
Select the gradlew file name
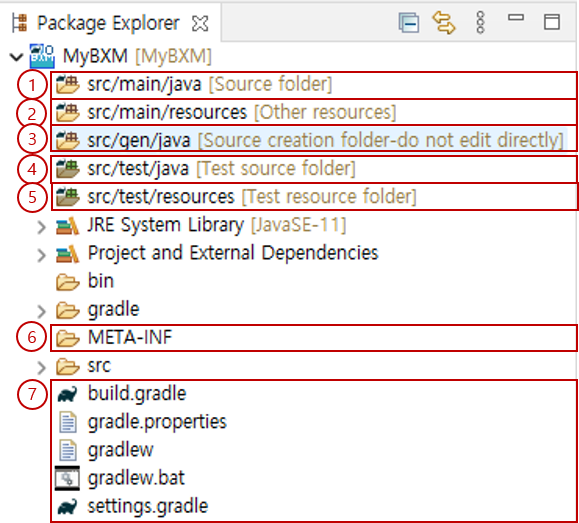coord(120,450)
